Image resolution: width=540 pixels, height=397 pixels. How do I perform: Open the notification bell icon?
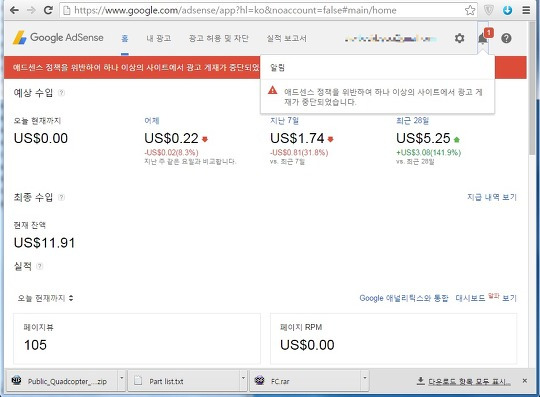coord(483,38)
